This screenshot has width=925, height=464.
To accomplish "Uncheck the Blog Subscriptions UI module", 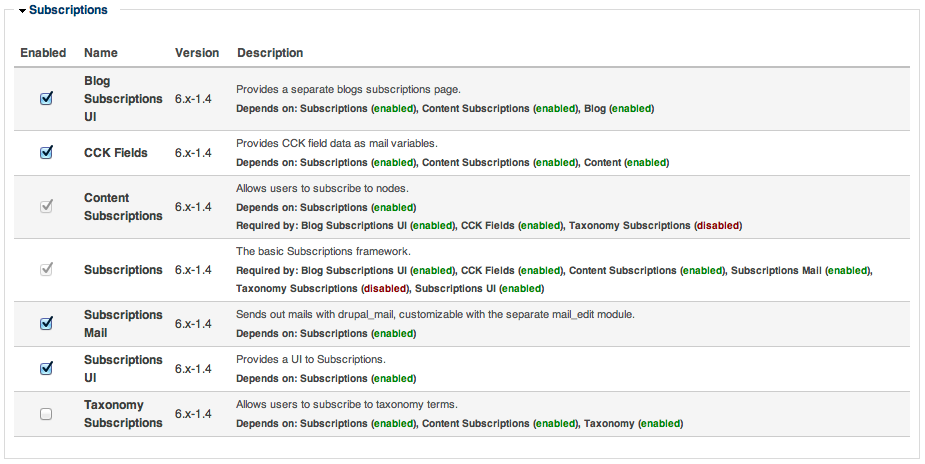I will tap(46, 98).
